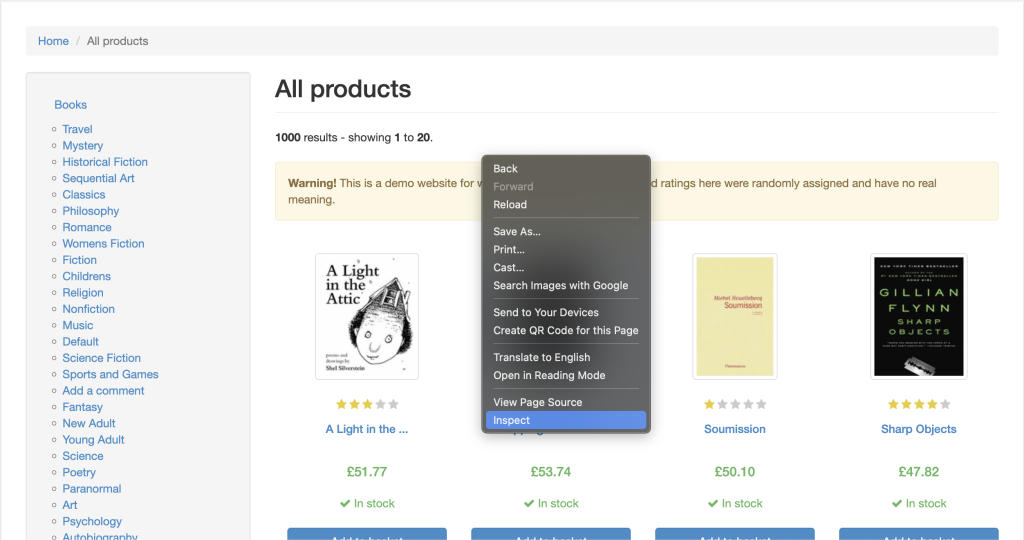Click the star rating under Sharp Objects
Viewport: 1024px width, 540px height.
(918, 404)
